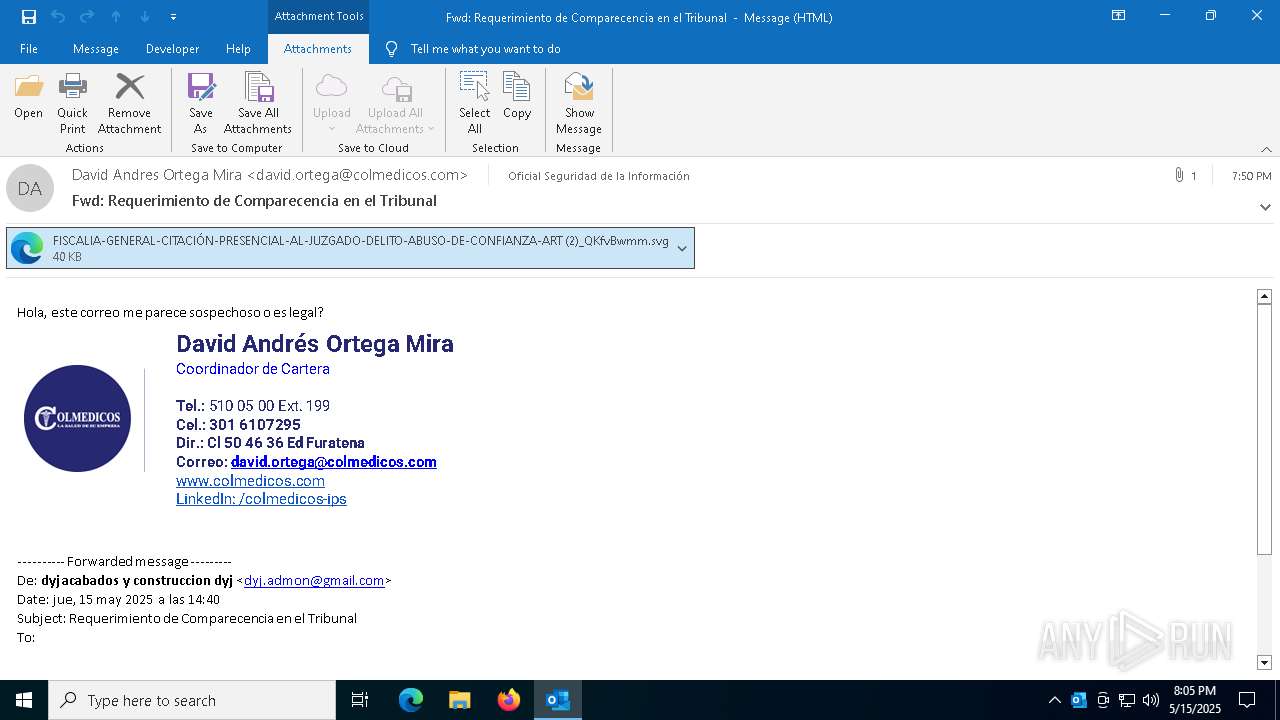
Task: Click the volume icon in system tray
Action: pos(1151,700)
